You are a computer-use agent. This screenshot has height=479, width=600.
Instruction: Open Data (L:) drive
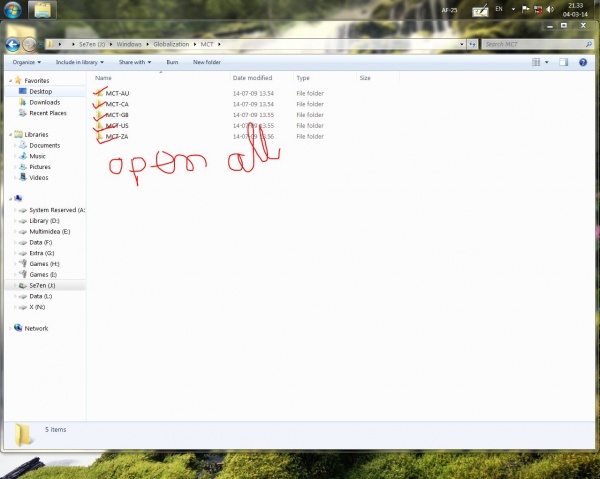coord(41,296)
